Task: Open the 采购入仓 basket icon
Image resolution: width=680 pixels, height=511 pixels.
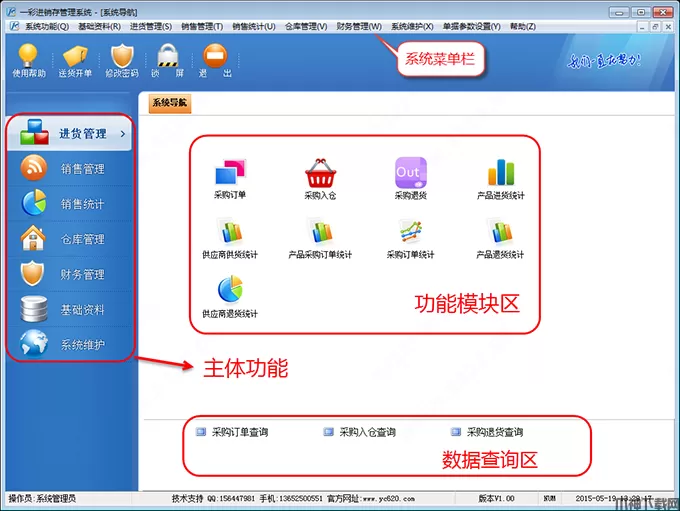Action: click(320, 179)
